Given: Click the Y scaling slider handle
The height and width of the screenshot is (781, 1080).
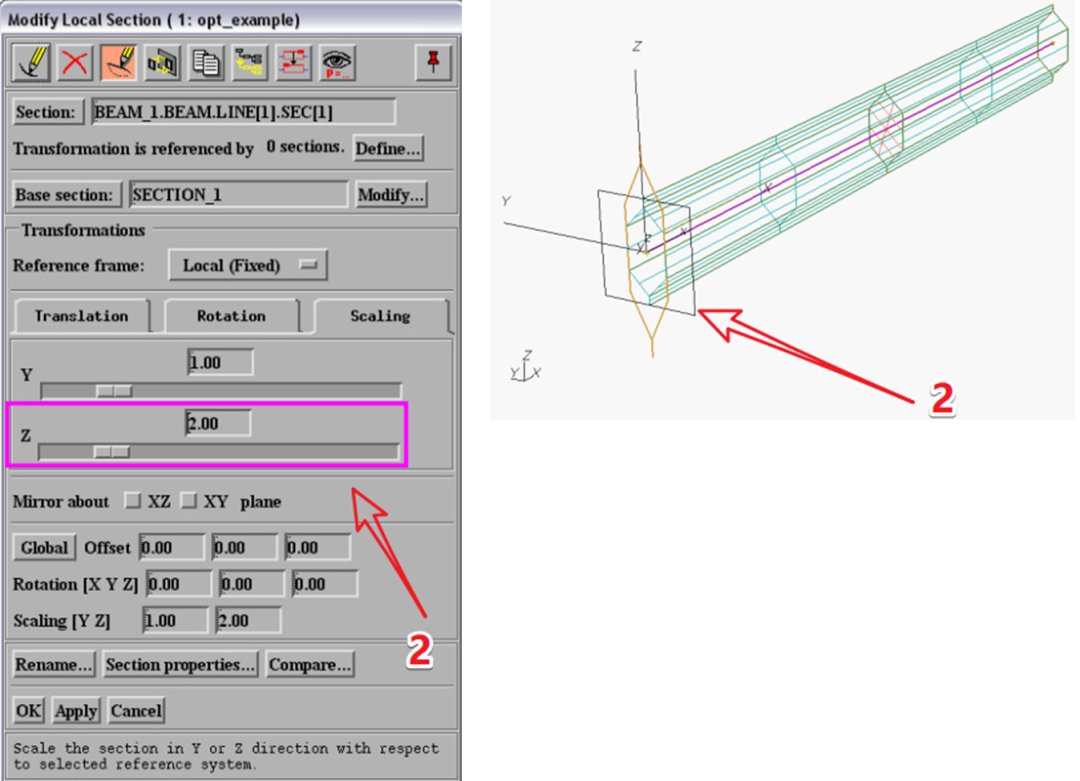Looking at the screenshot, I should point(114,391).
